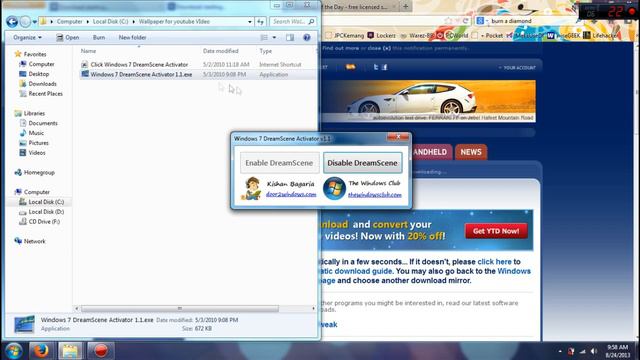640x360 pixels.
Task: Focus the Explorer search box
Action: click(x=292, y=22)
